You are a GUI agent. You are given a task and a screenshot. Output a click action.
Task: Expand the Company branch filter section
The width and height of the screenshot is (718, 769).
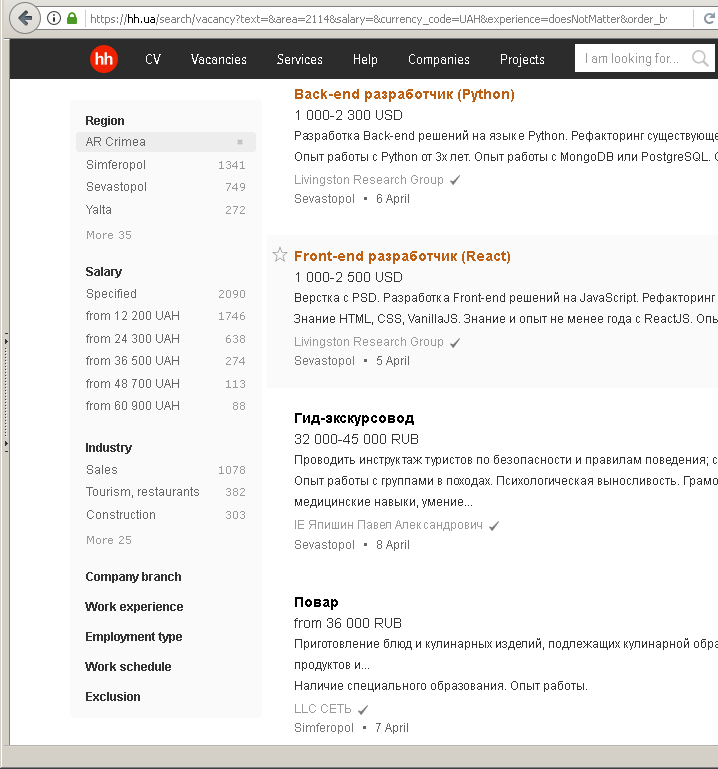tap(133, 576)
